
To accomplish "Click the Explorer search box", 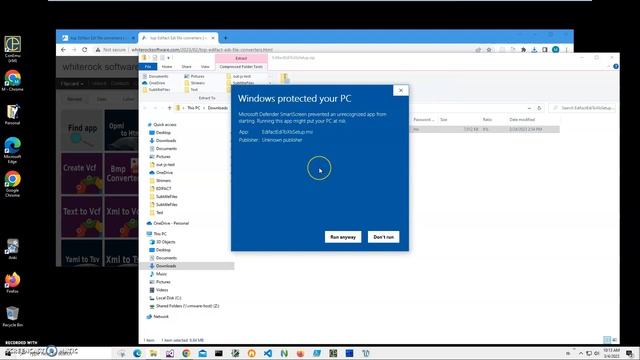I will [x=582, y=108].
